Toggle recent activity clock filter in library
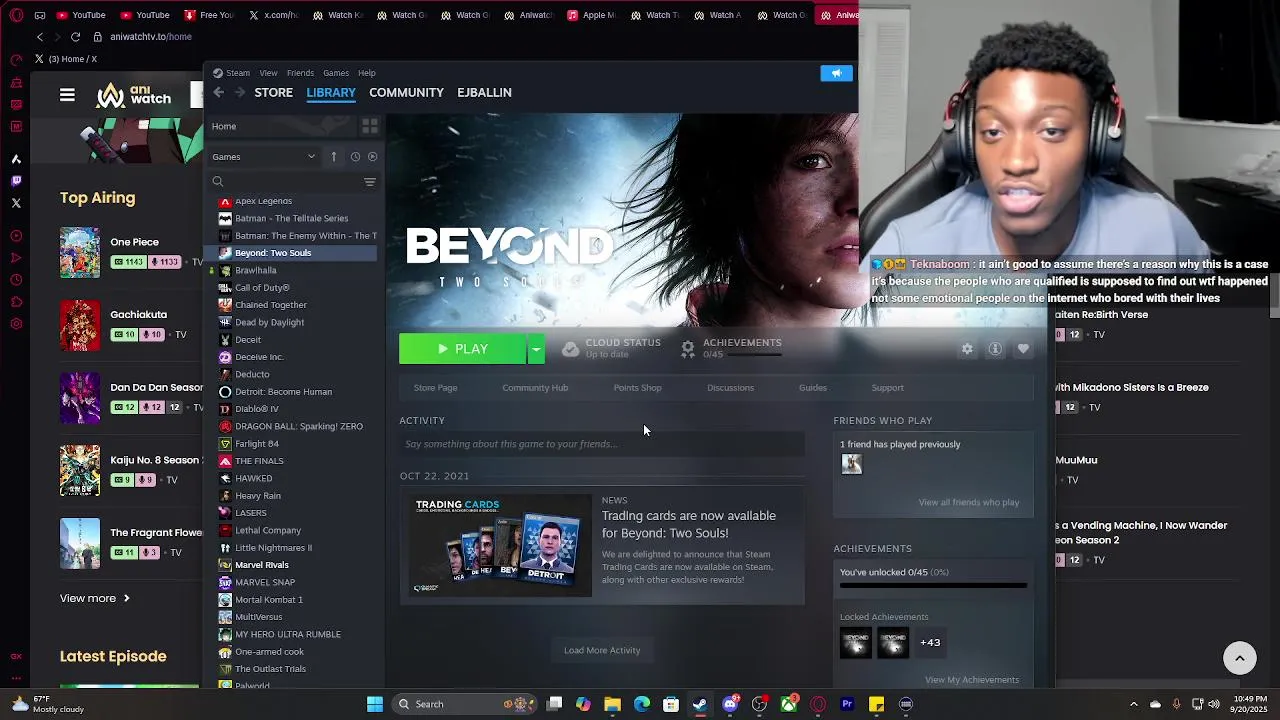The image size is (1280, 720). [x=355, y=156]
